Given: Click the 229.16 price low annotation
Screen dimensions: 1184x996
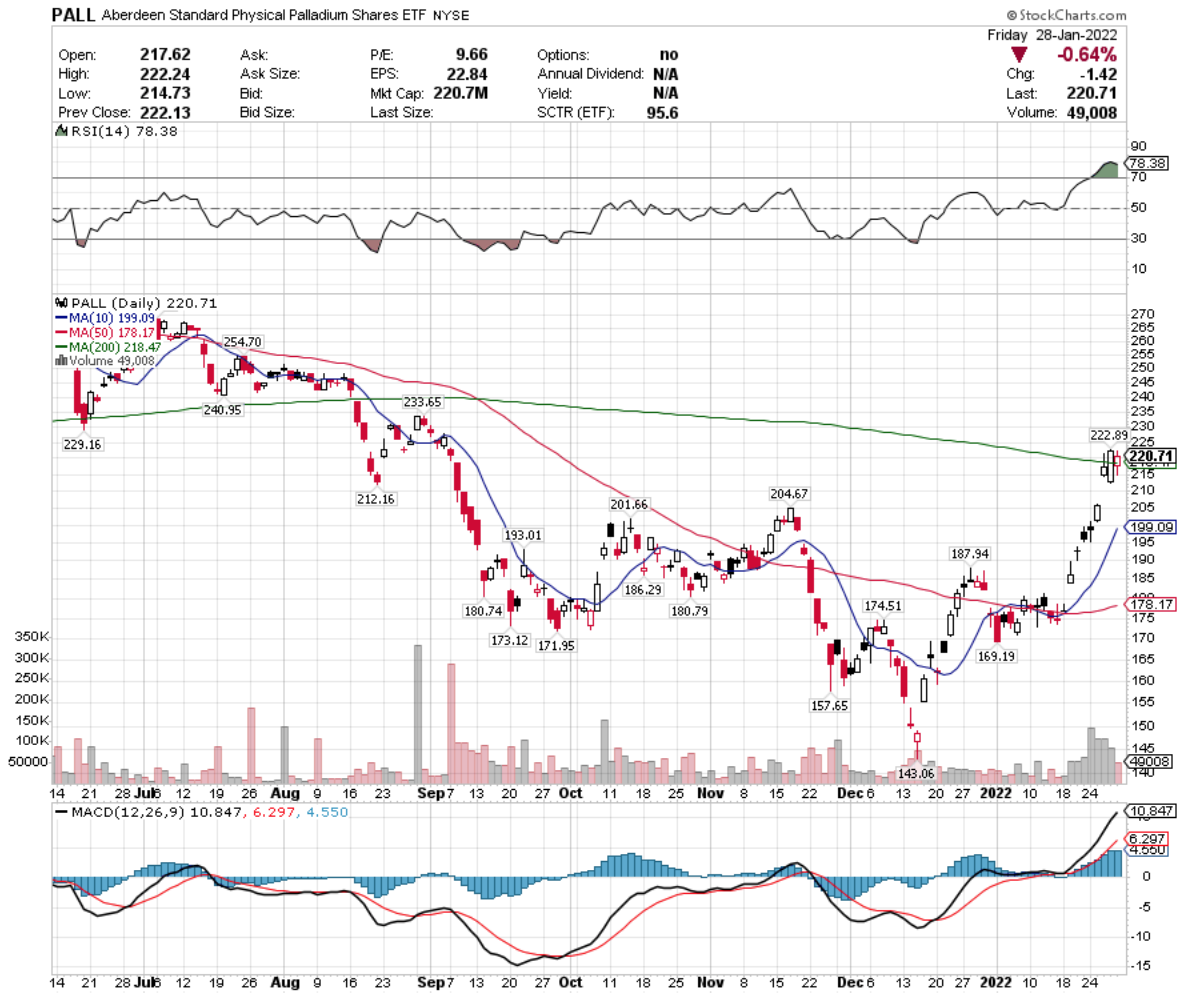Looking at the screenshot, I should click(82, 445).
